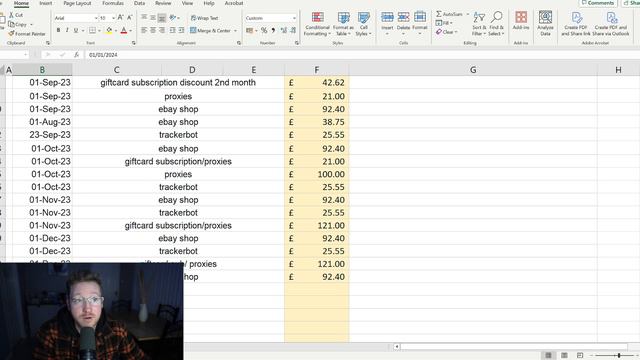Select Bottom Align icon
This screenshot has width=640, height=360.
tap(162, 18)
